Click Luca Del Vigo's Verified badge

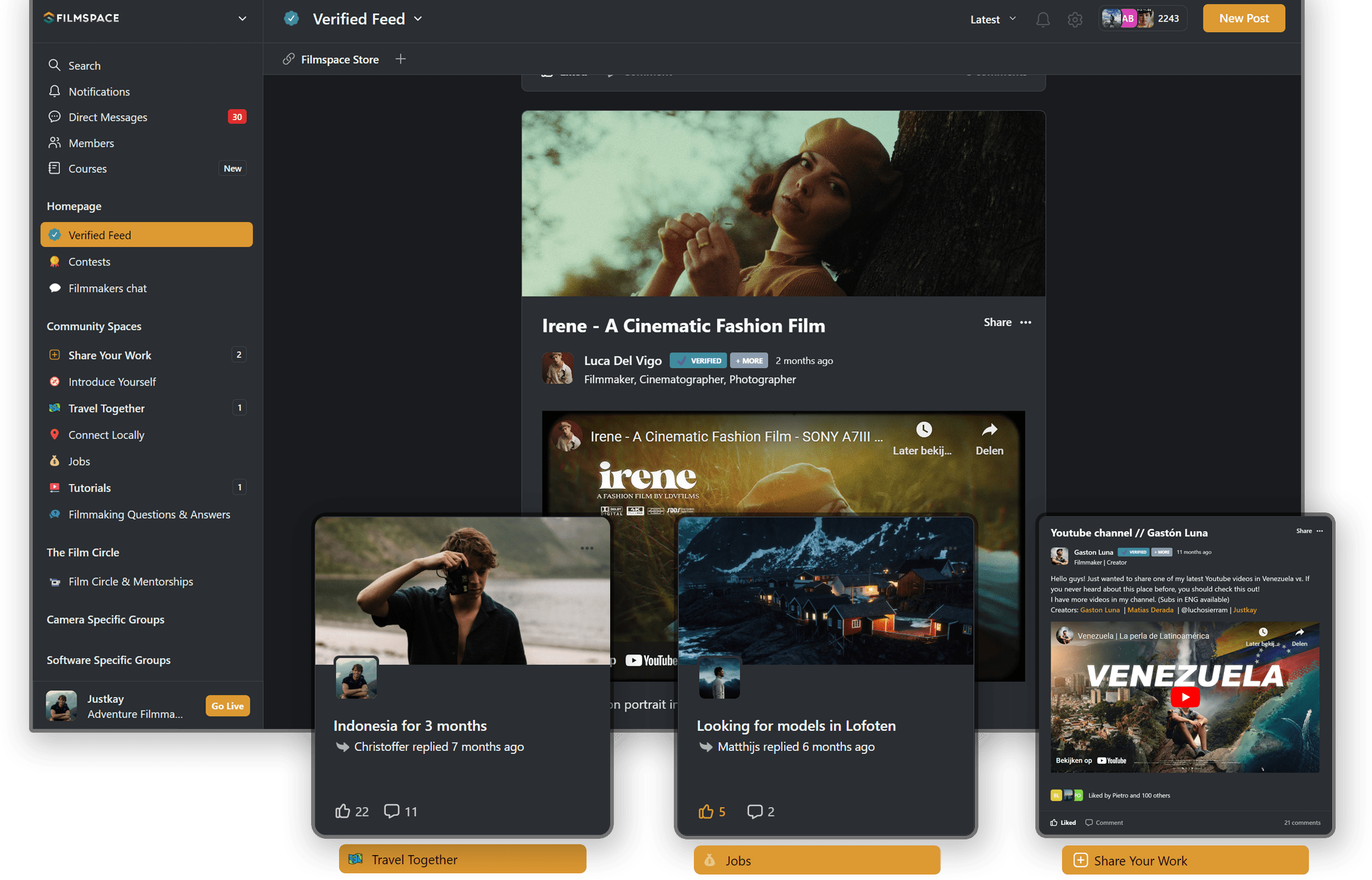coord(698,360)
